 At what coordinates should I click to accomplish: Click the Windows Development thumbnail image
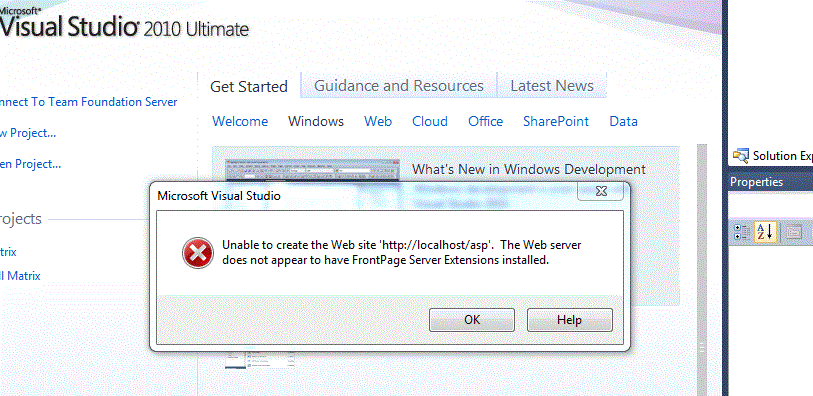click(x=313, y=171)
